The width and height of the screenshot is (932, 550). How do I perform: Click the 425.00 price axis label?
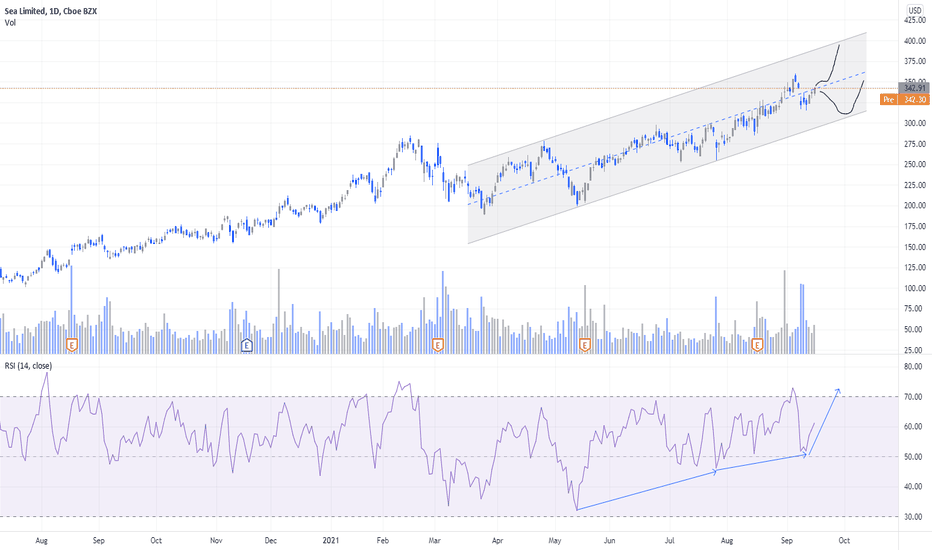(915, 20)
